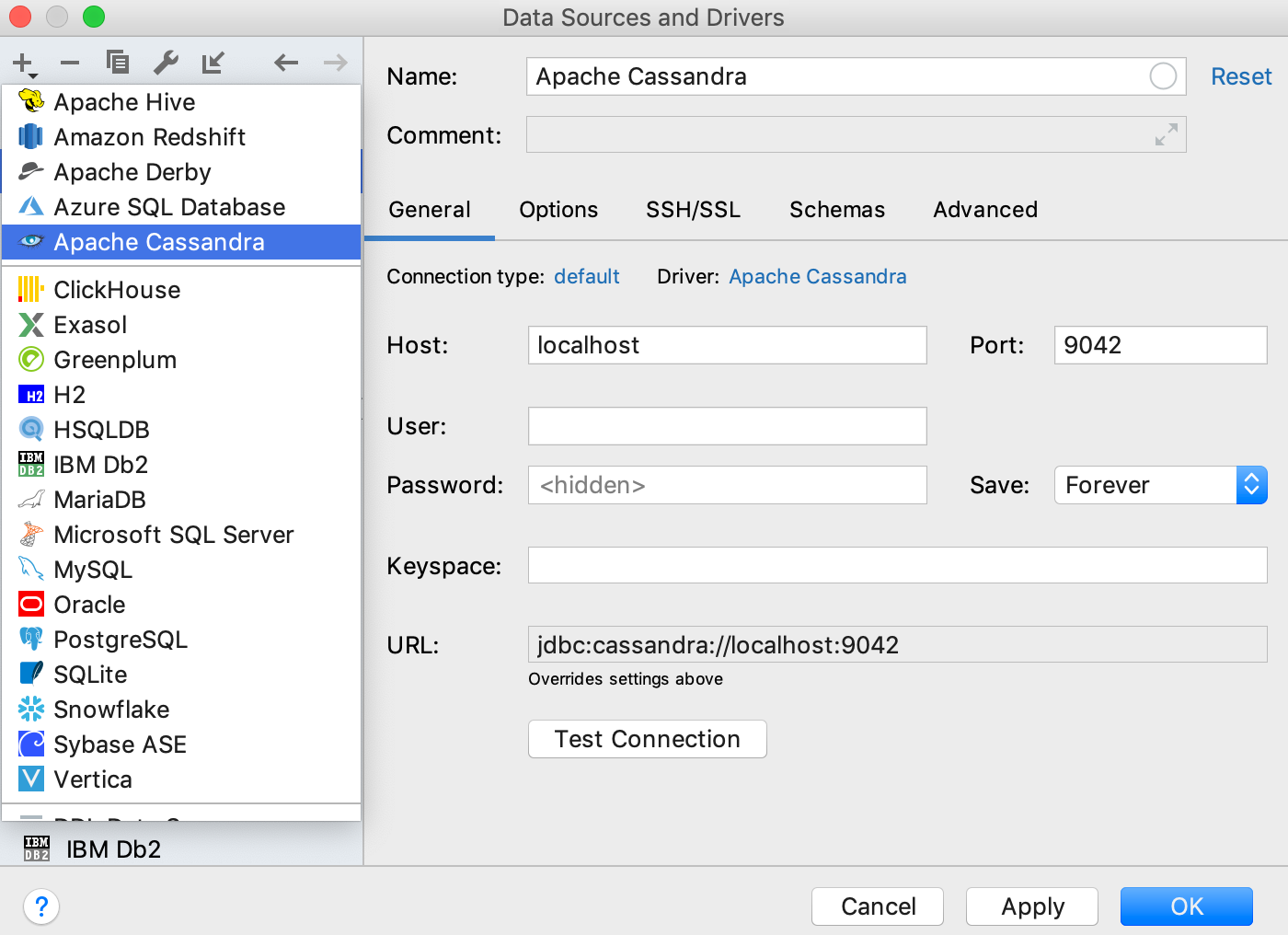The image size is (1288, 935).
Task: Select the highlighted Apache Cassandra entry
Action: (x=181, y=242)
